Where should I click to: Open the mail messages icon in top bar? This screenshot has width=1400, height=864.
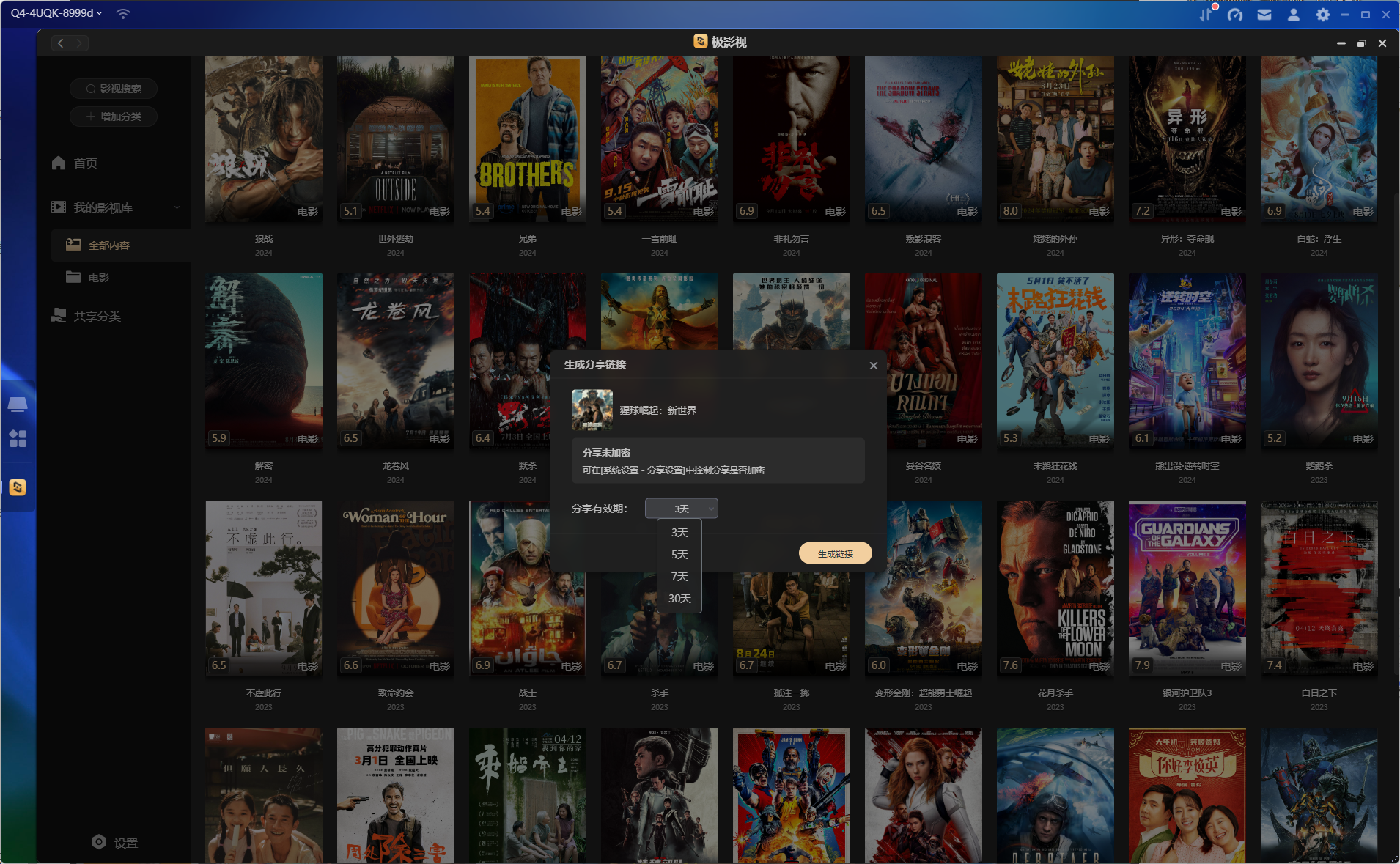1264,14
